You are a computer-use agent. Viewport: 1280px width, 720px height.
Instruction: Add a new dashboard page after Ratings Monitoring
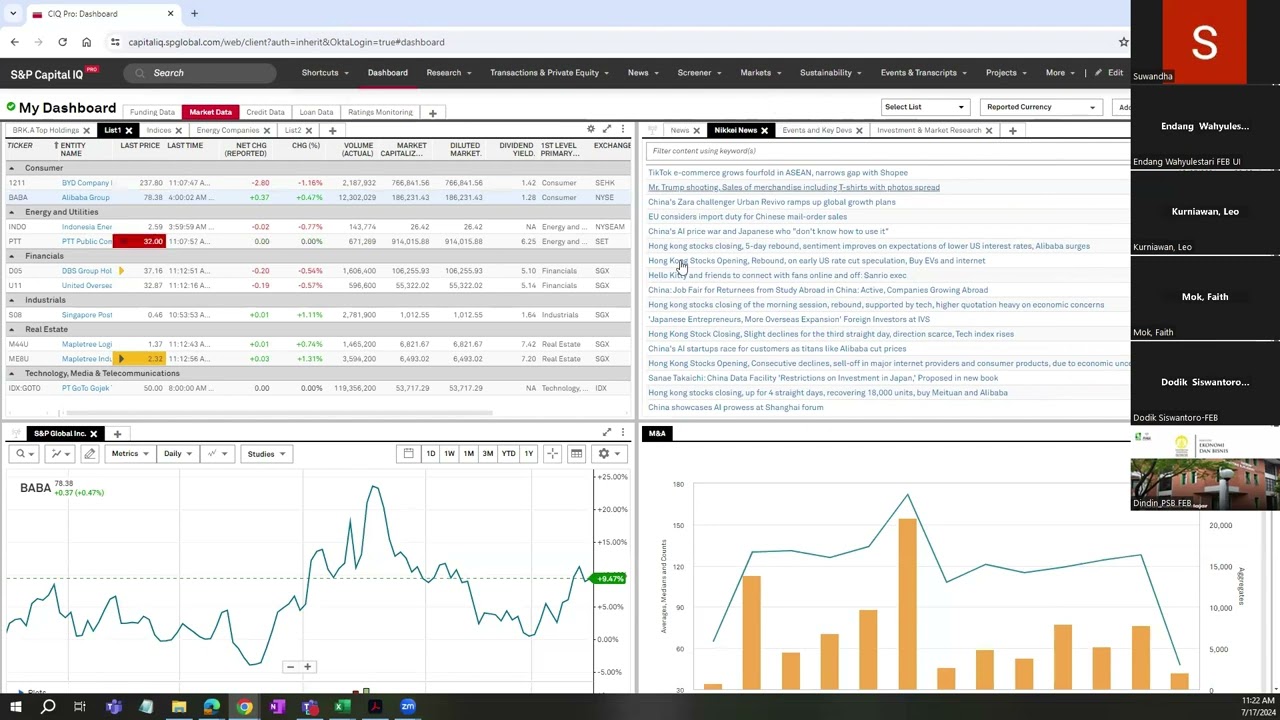click(432, 112)
